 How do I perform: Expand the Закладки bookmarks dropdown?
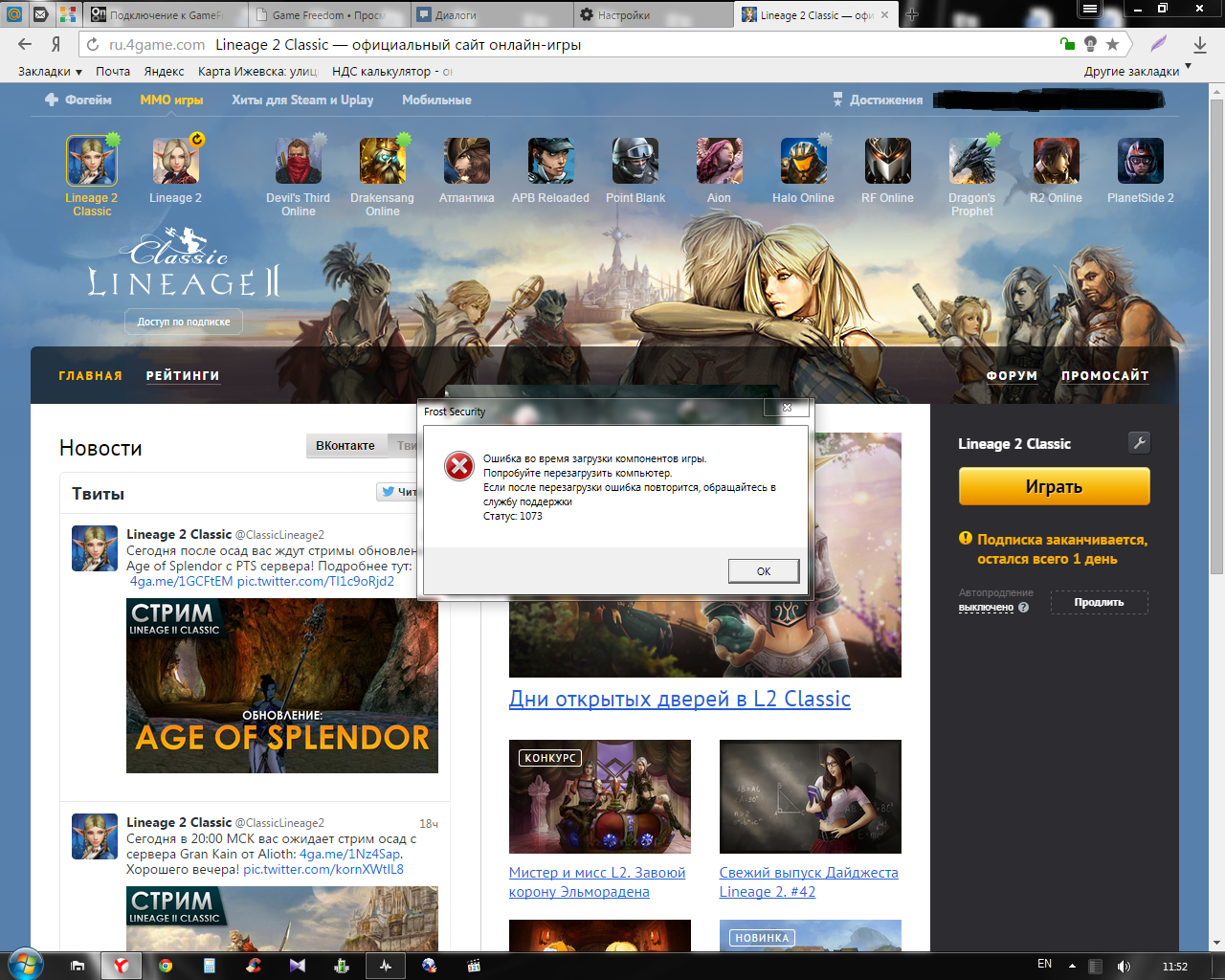50,72
